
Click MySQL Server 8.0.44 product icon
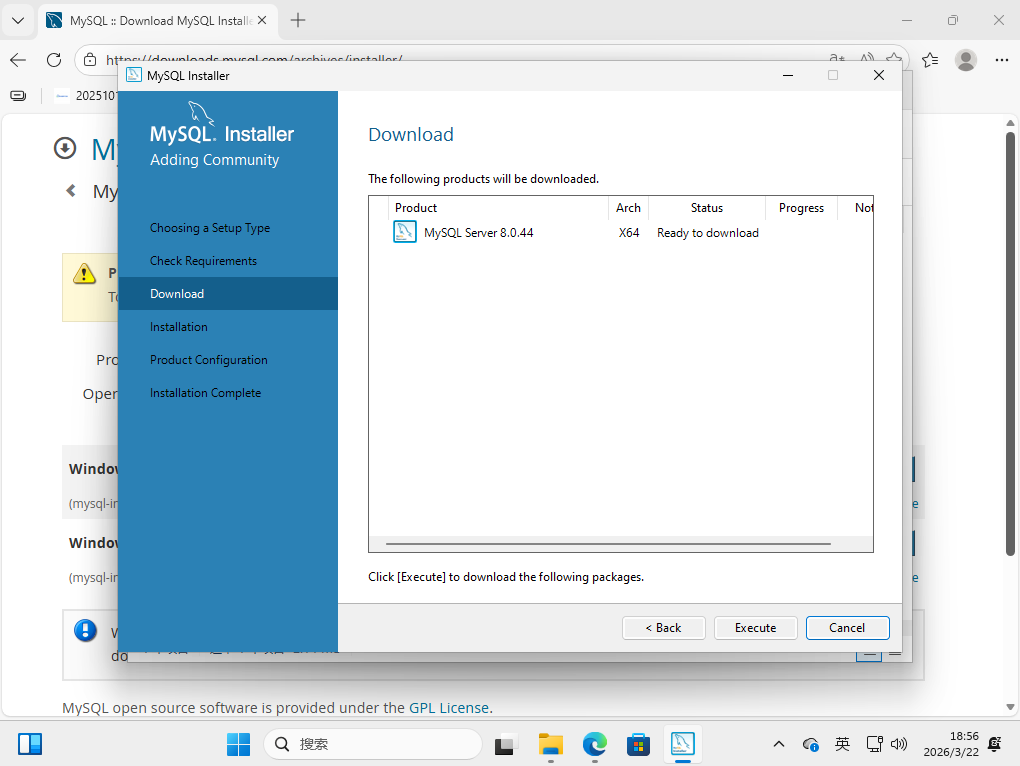405,232
